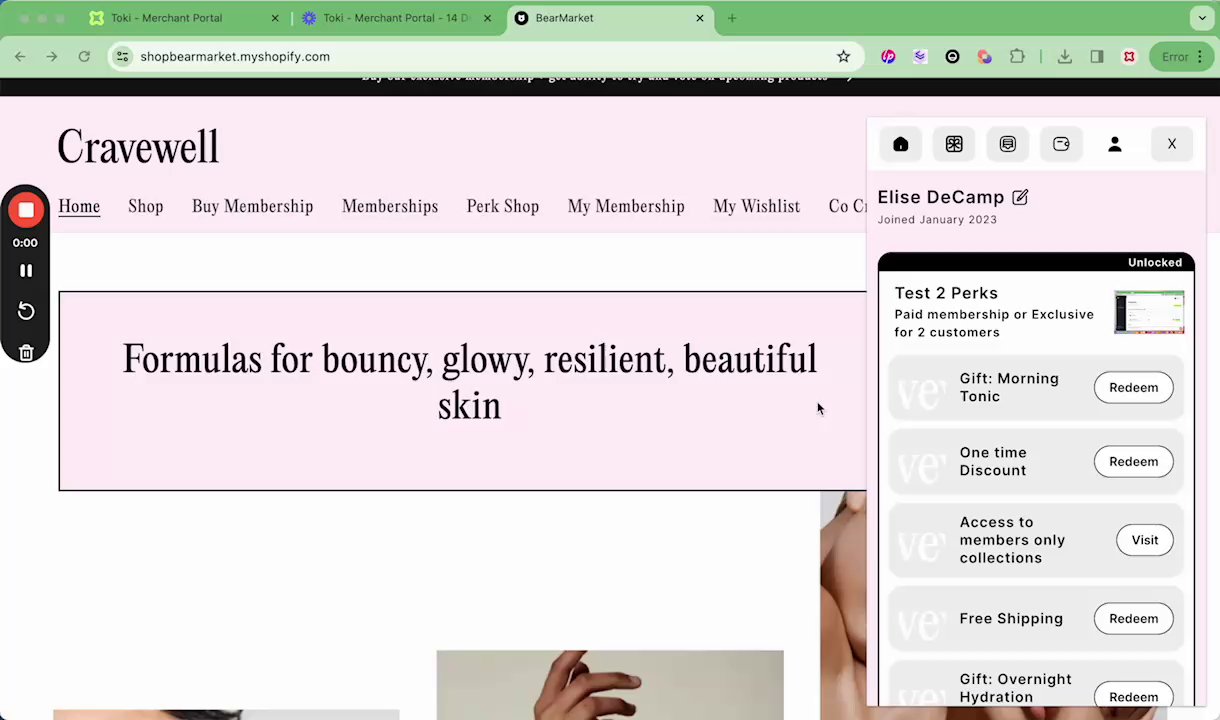Viewport: 1220px width, 720px height.
Task: Go back with the browser back arrow
Action: [20, 57]
